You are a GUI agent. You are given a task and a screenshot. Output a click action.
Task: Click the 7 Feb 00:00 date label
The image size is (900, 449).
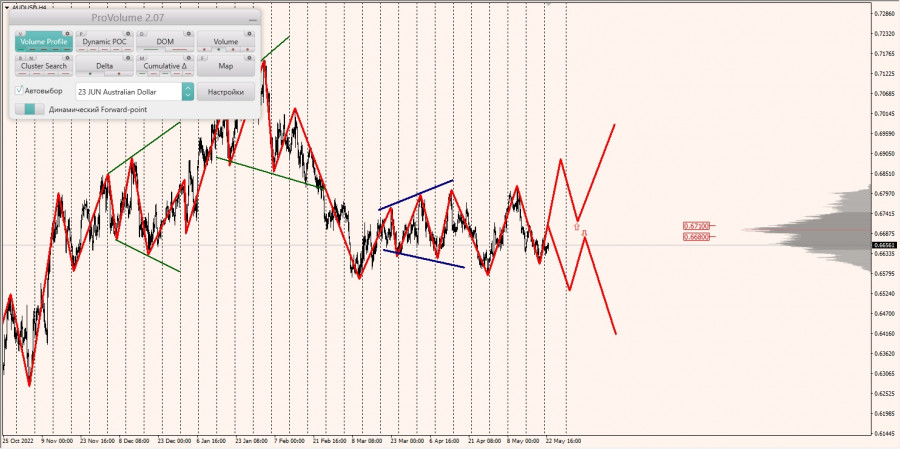[289, 441]
